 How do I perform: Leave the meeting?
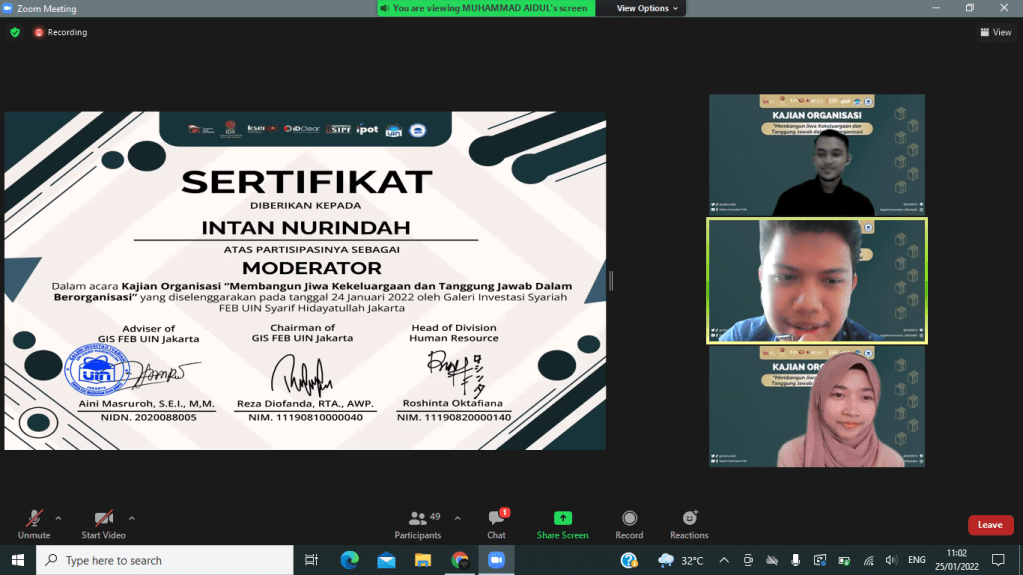[989, 525]
